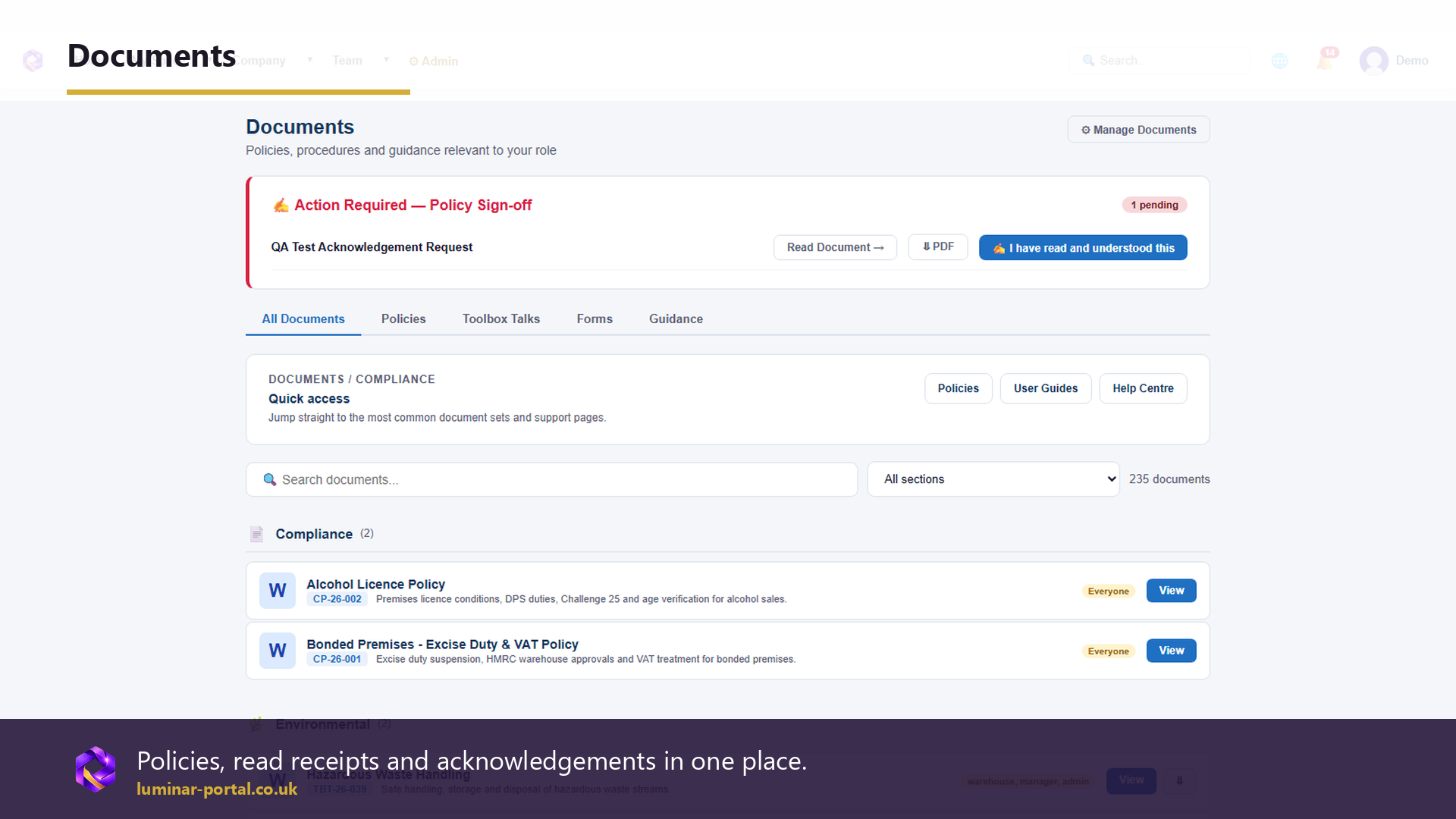This screenshot has height=819, width=1456.
Task: Expand the All sections dropdown
Action: (993, 479)
